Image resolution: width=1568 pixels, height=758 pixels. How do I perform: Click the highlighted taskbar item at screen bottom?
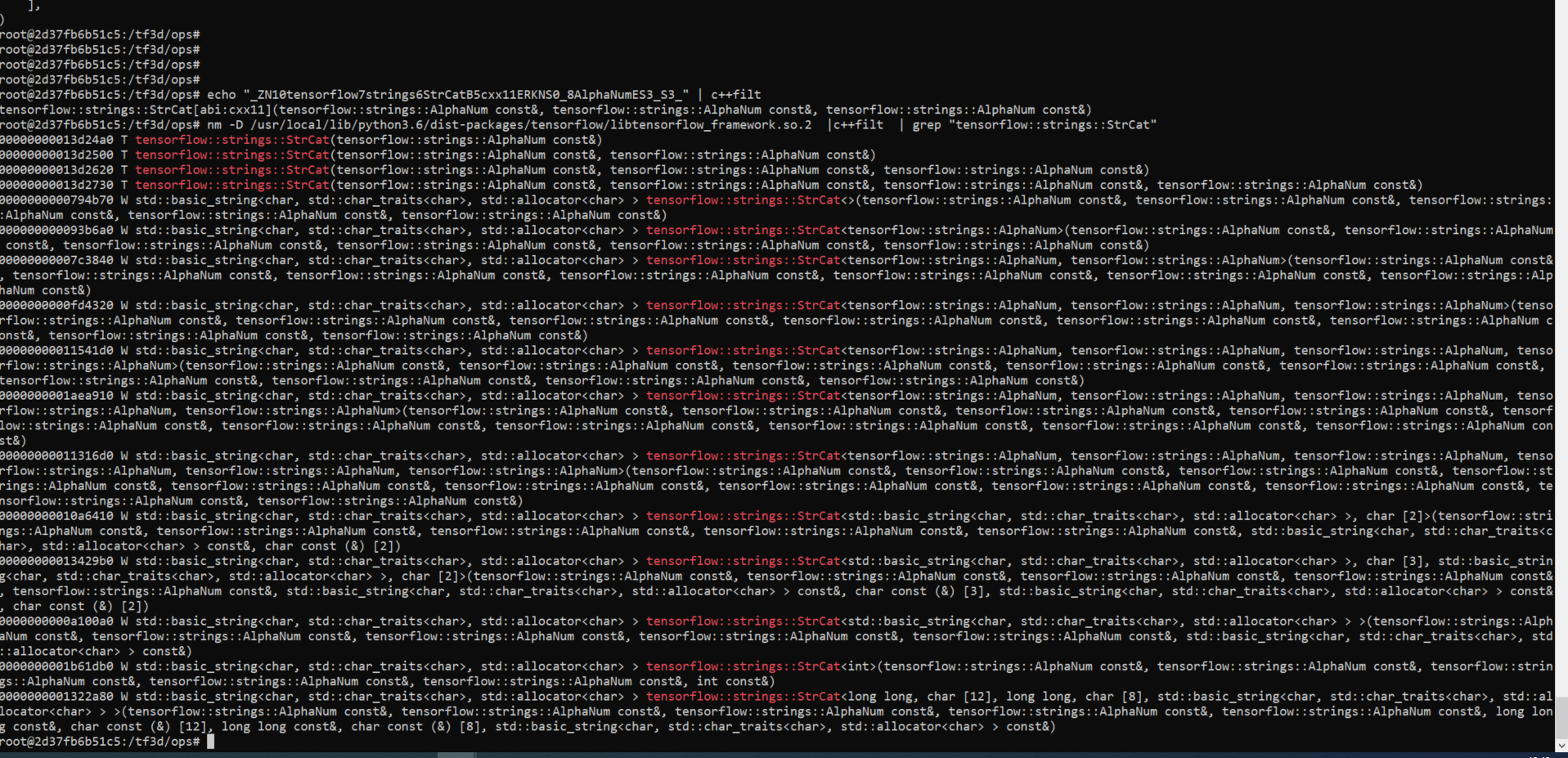tap(455, 755)
